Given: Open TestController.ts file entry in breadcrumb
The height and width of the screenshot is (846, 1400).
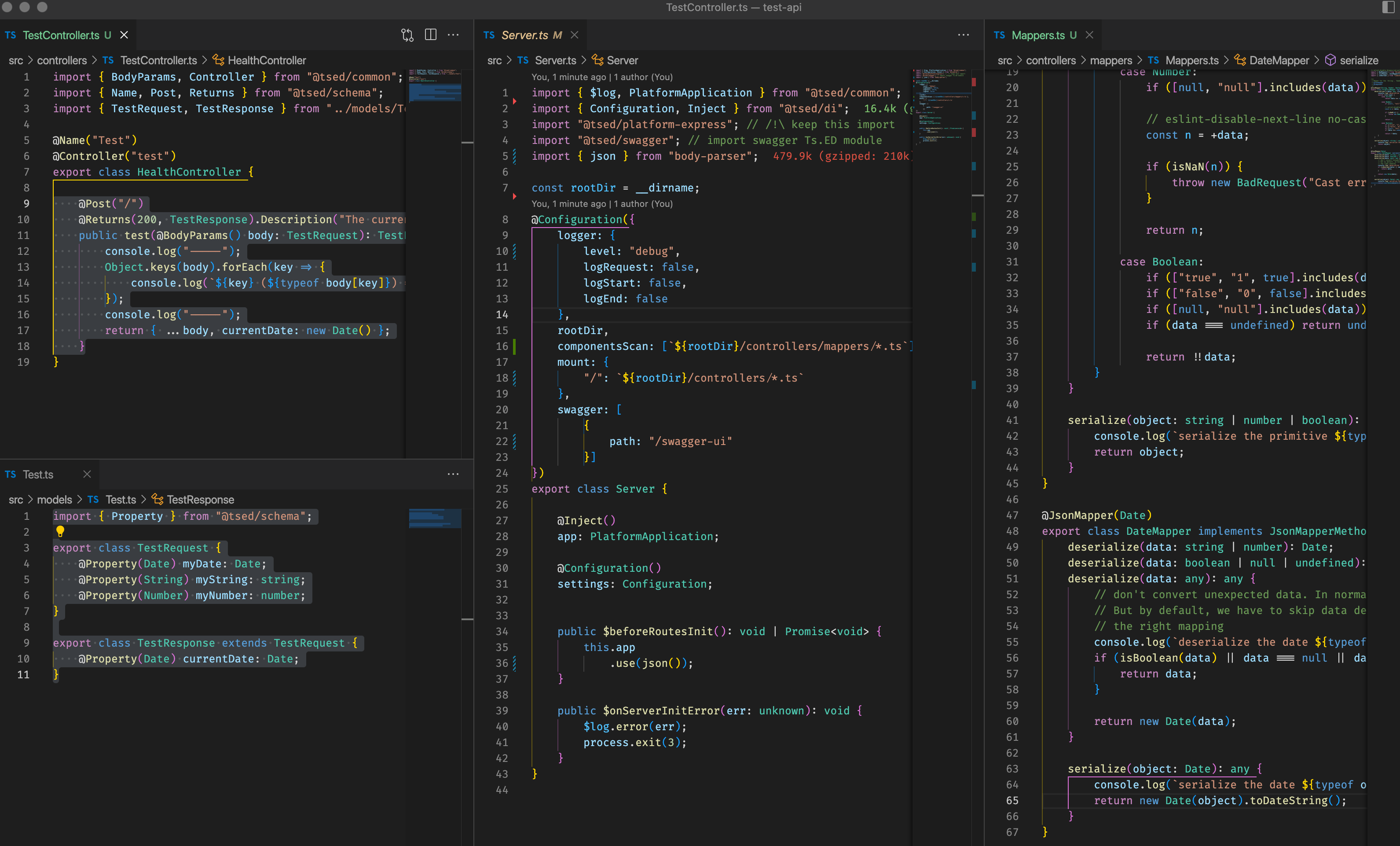Looking at the screenshot, I should 158,60.
